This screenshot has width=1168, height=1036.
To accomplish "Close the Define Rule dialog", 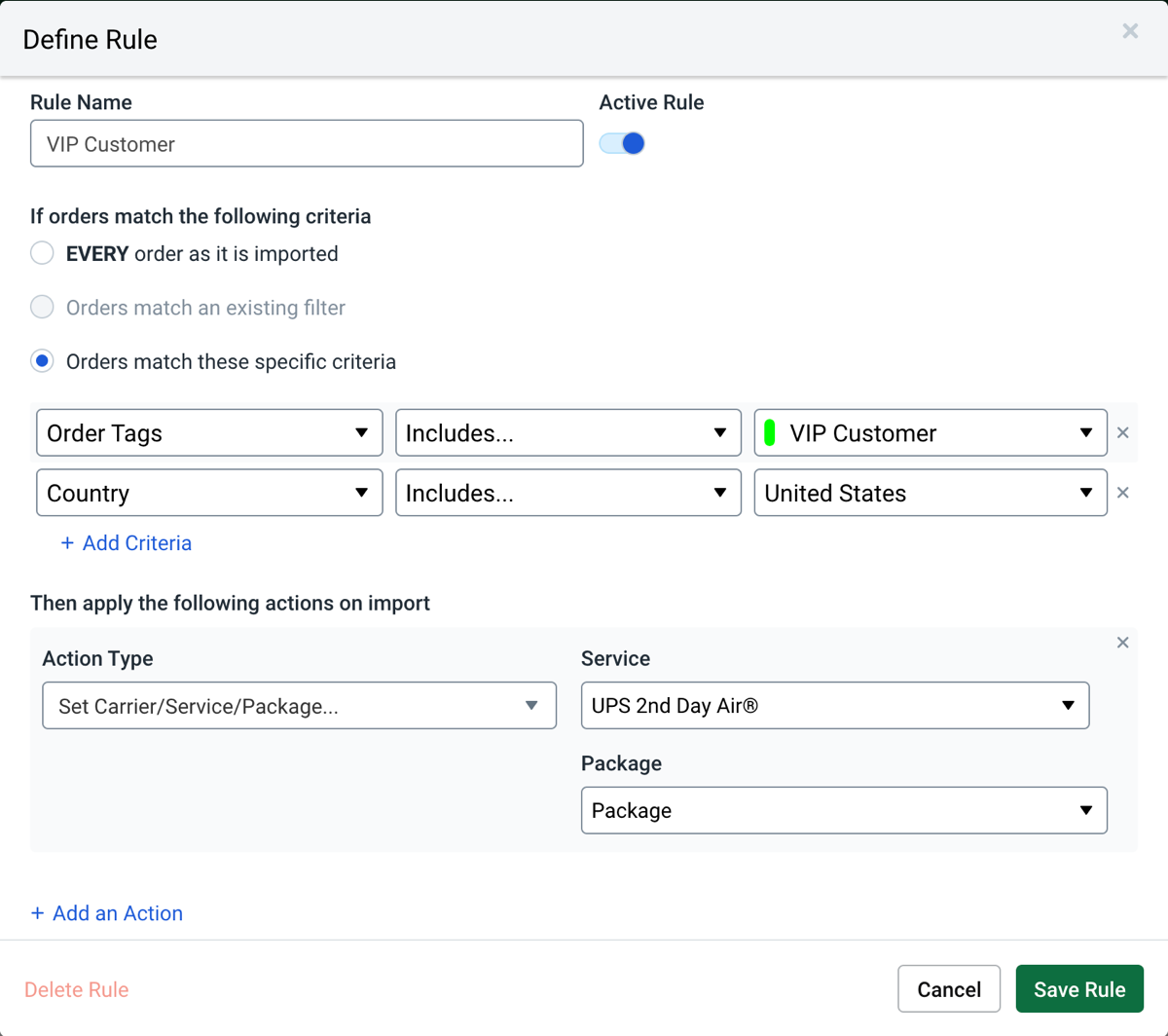I will 1129,31.
